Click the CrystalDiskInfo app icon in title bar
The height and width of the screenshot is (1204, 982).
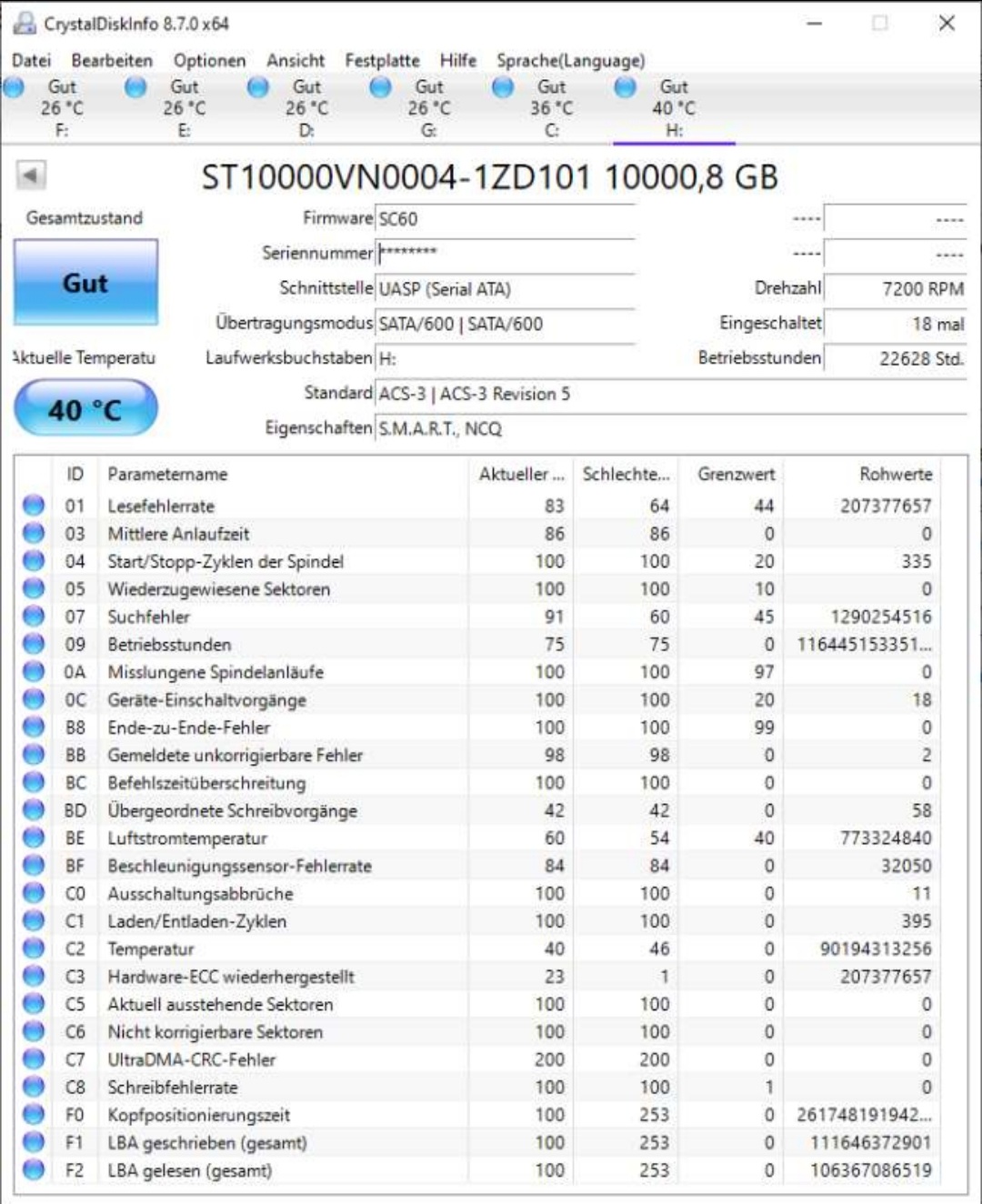25,24
